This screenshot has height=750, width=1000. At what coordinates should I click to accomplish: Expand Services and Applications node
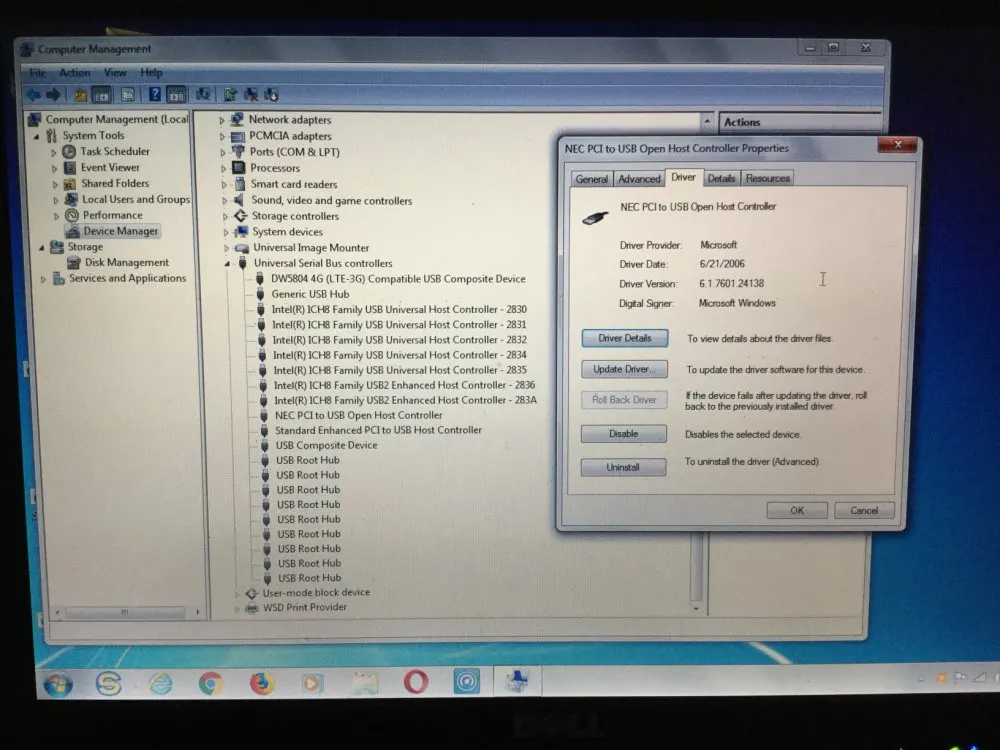(x=43, y=279)
